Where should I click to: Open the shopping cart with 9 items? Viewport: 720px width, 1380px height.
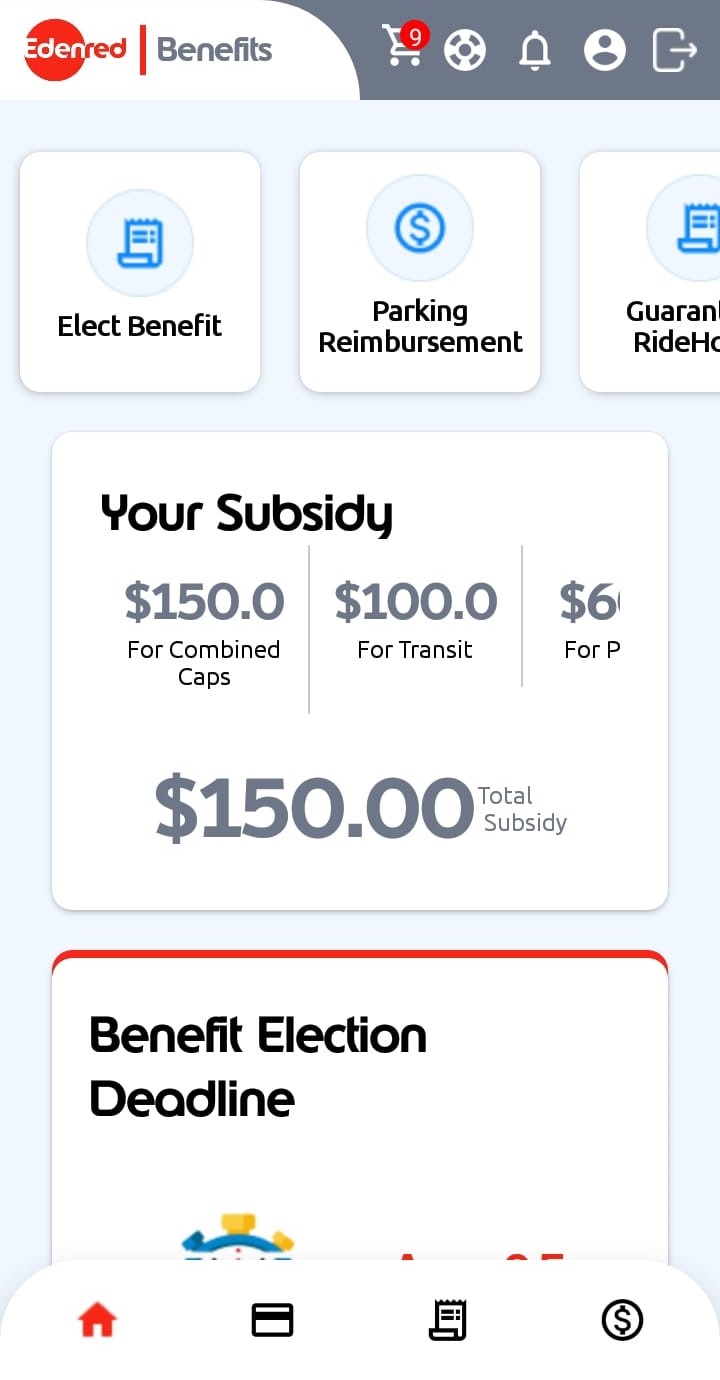[405, 46]
